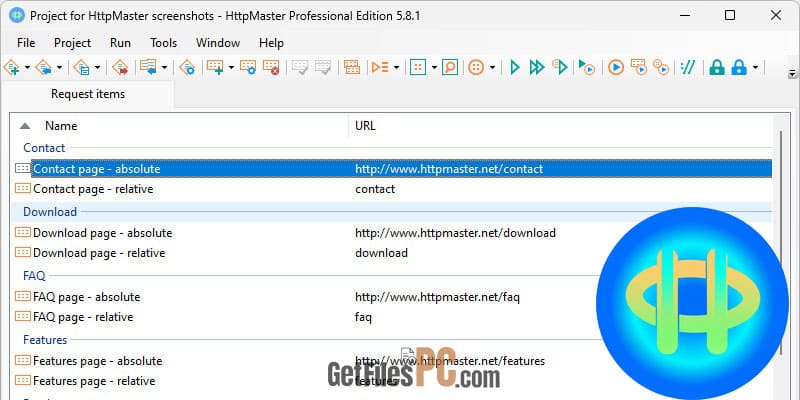Expand dropdown arrow beside orange circle-dots icon
The width and height of the screenshot is (800, 400).
(x=492, y=67)
